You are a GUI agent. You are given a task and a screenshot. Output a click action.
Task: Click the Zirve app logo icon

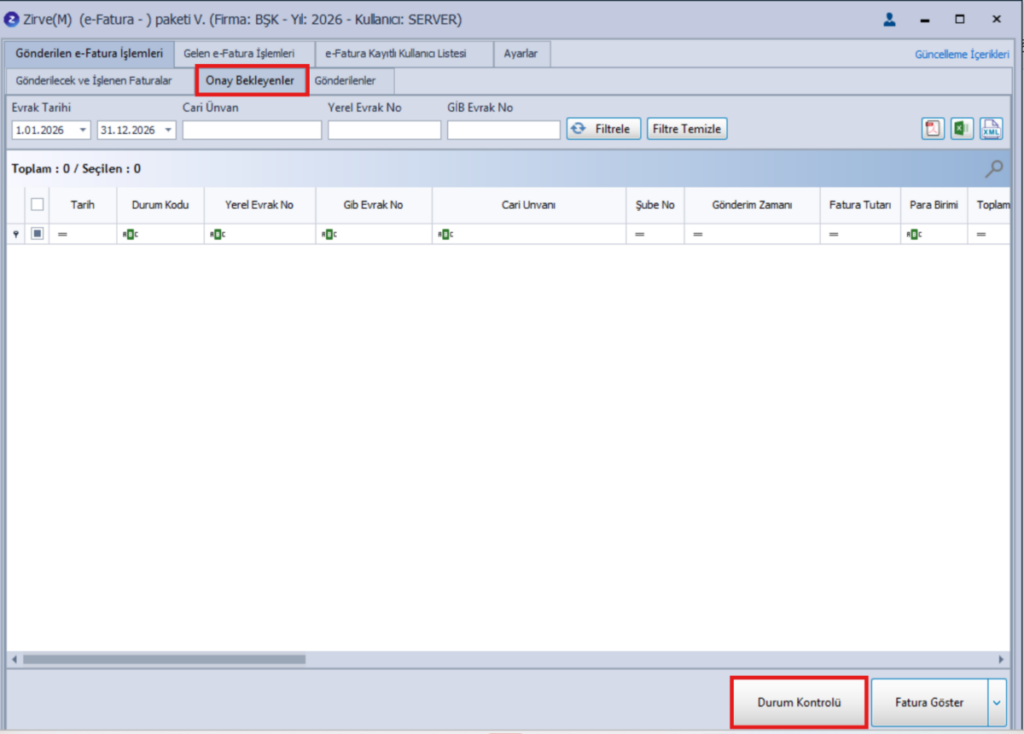pos(11,20)
